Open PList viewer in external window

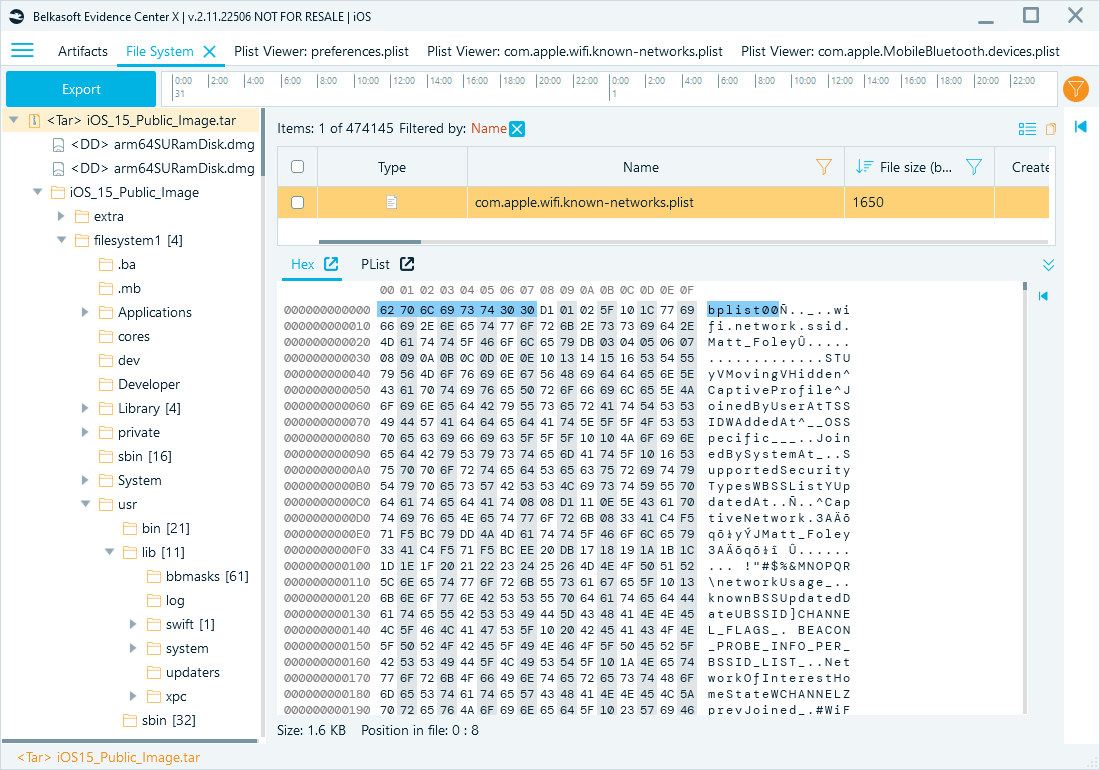point(407,264)
